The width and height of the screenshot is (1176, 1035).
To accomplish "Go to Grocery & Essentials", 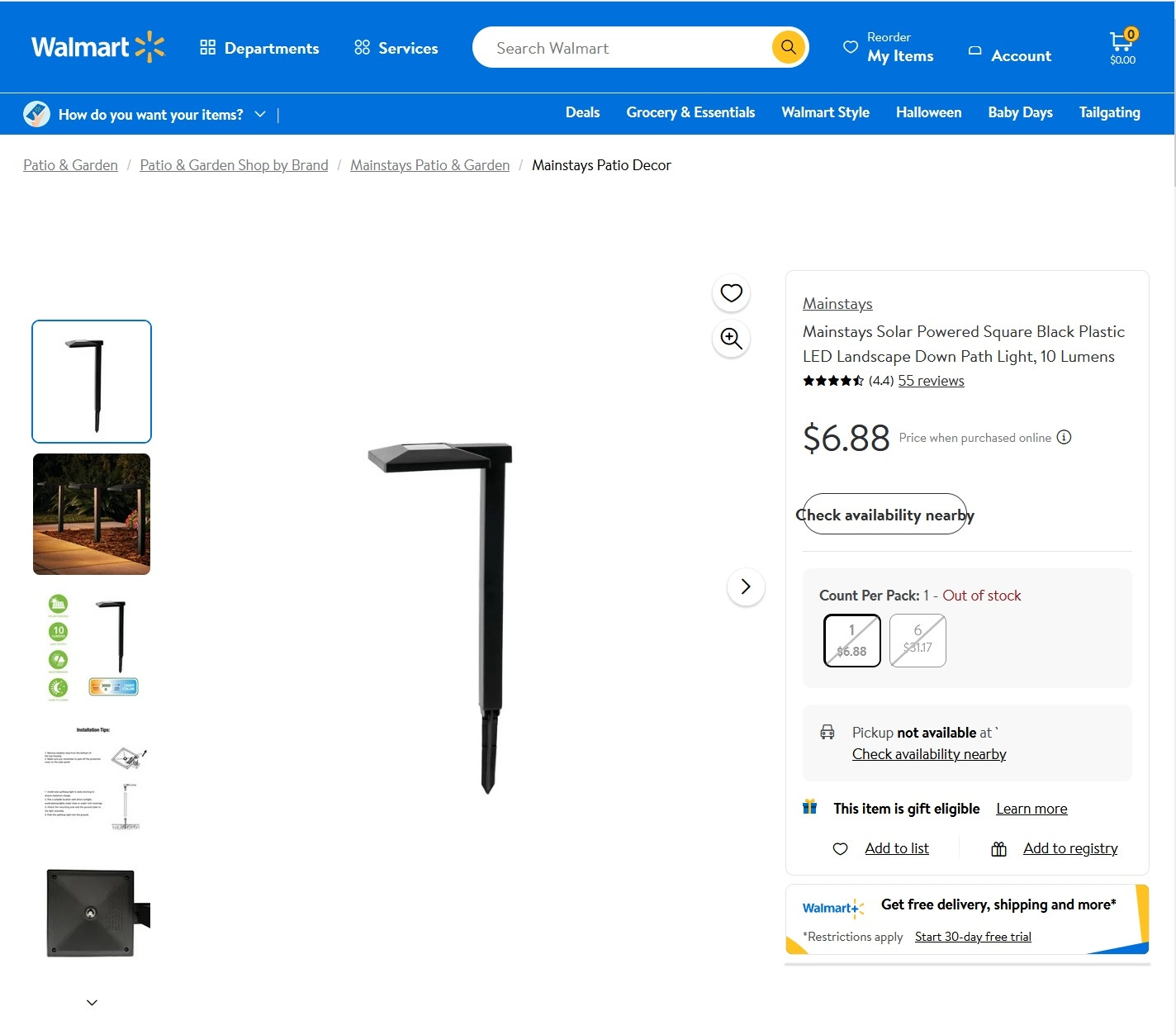I will click(x=690, y=112).
